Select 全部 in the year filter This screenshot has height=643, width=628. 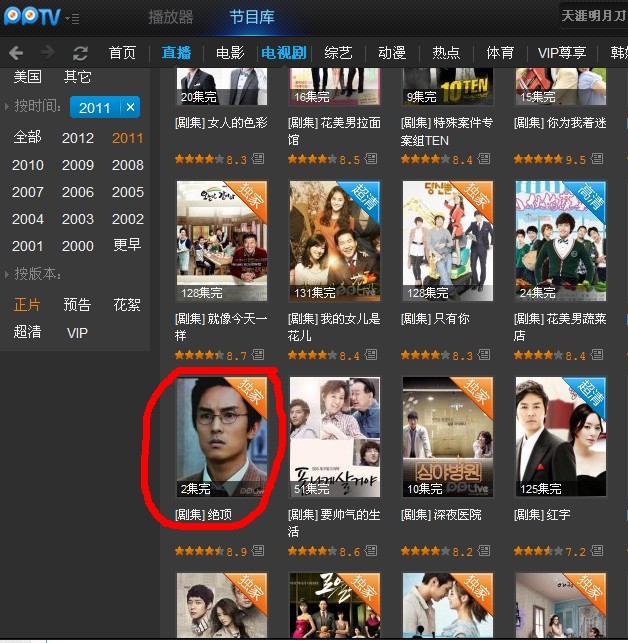[27, 137]
